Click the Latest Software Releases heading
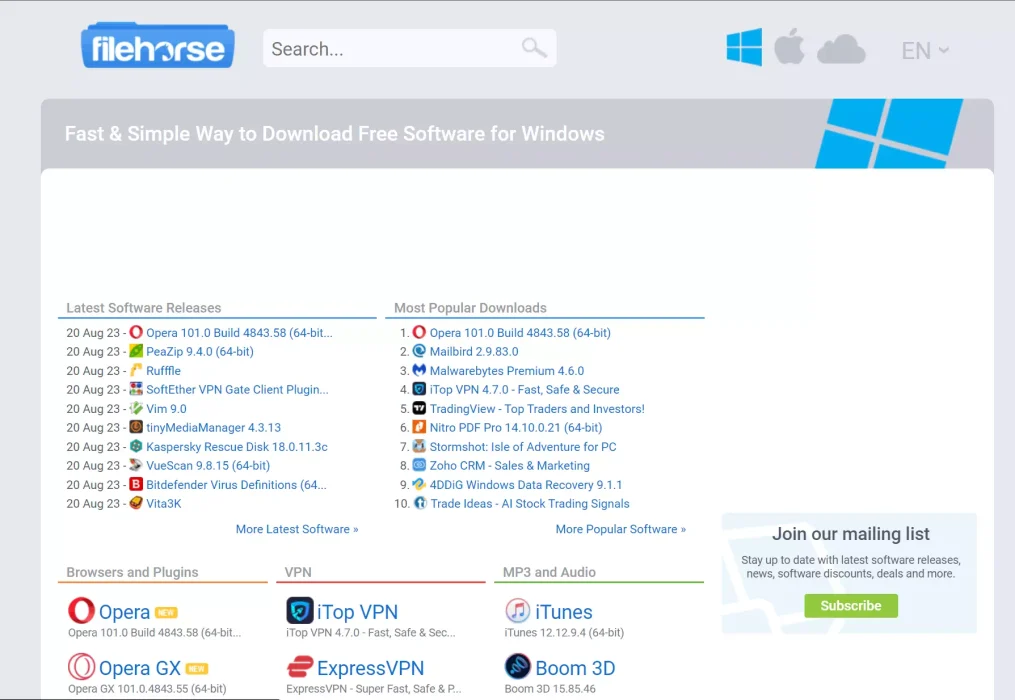The image size is (1015, 700). (x=144, y=308)
